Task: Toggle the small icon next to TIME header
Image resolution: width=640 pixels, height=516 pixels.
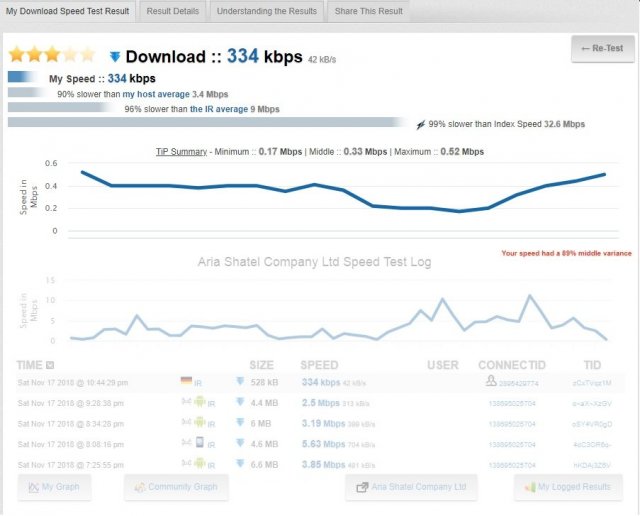Action: (50, 365)
